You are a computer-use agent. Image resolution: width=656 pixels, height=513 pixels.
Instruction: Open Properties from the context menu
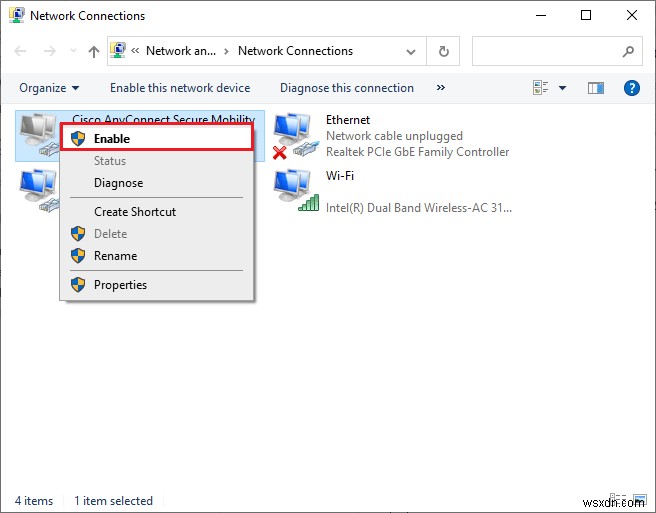tap(156, 285)
